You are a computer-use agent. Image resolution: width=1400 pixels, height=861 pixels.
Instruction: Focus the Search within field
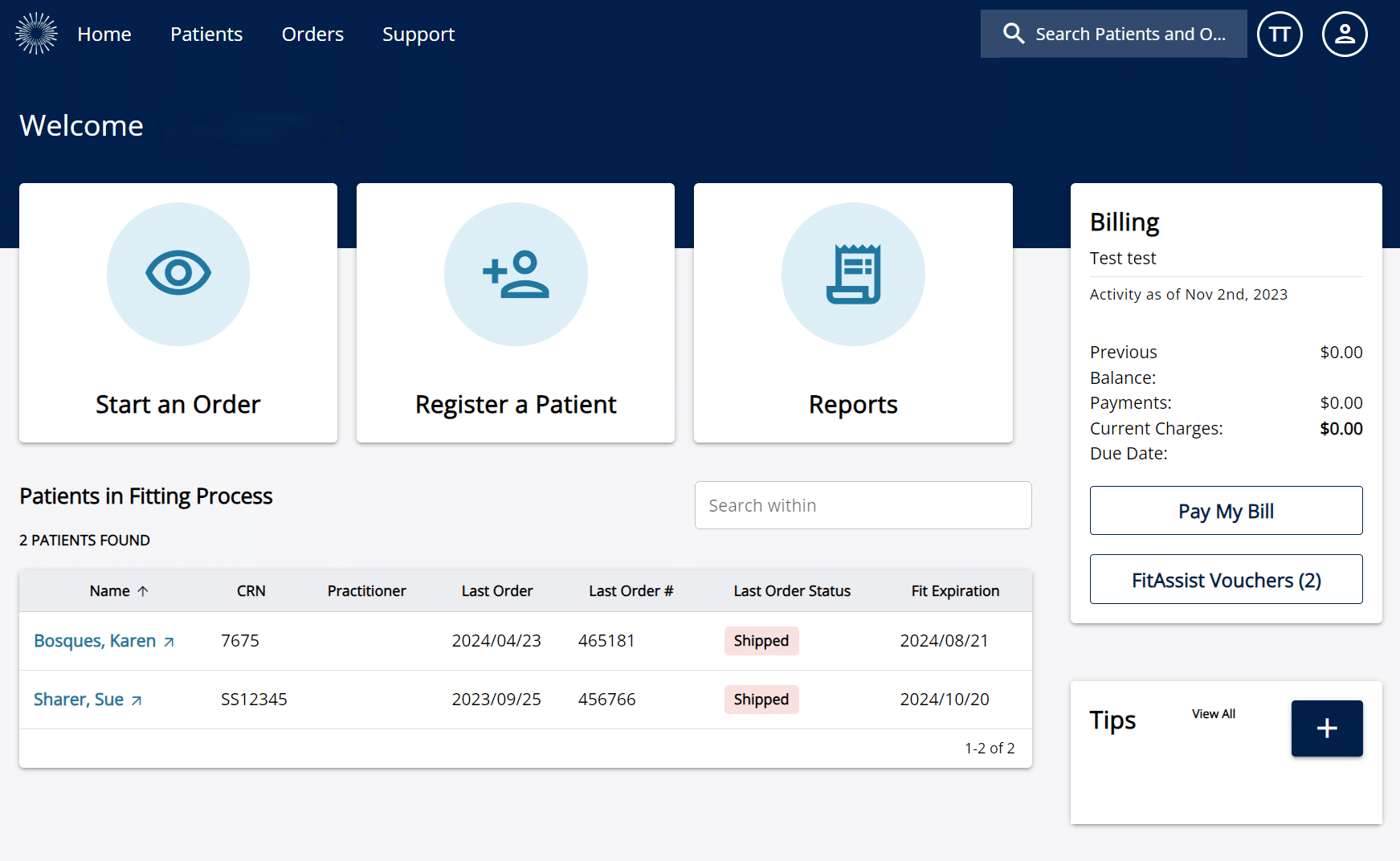(863, 505)
